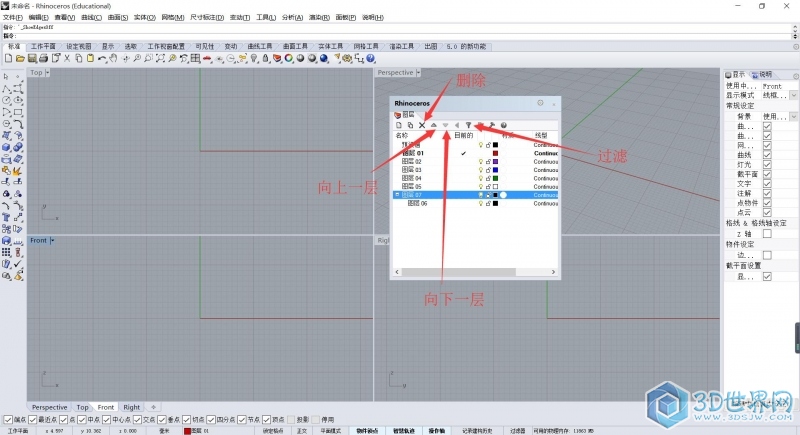Screen dimensions: 800x435
Task: Toggle the 四分点 osnap checkbox
Action: pos(211,420)
